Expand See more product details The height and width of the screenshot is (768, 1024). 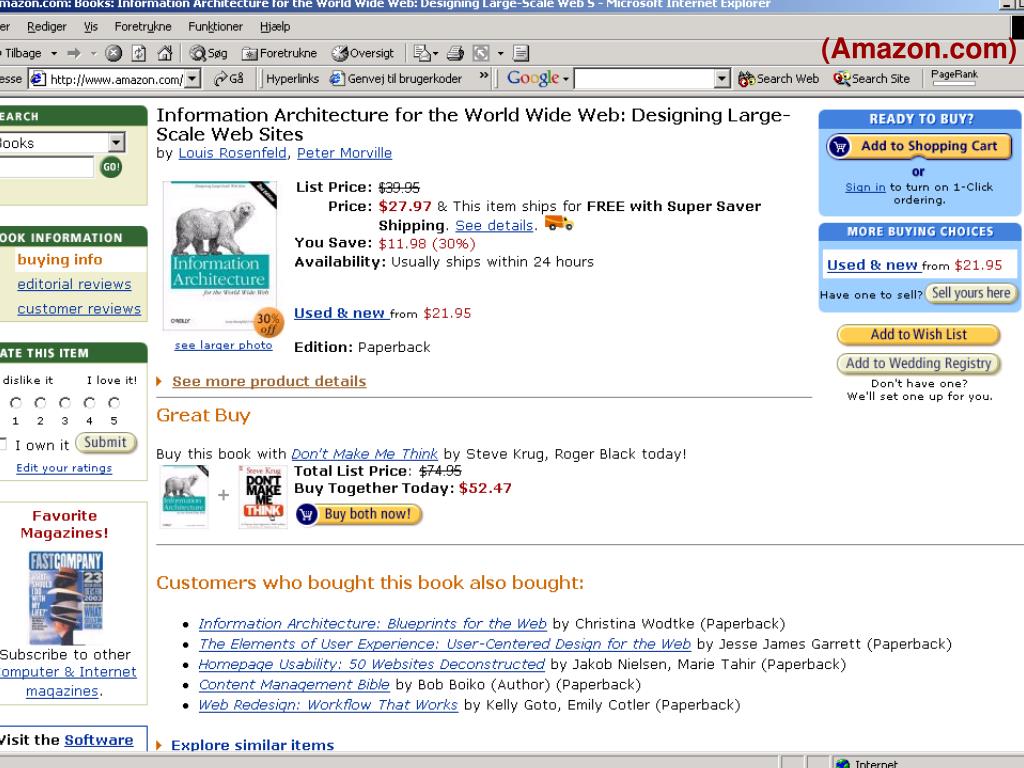(268, 381)
